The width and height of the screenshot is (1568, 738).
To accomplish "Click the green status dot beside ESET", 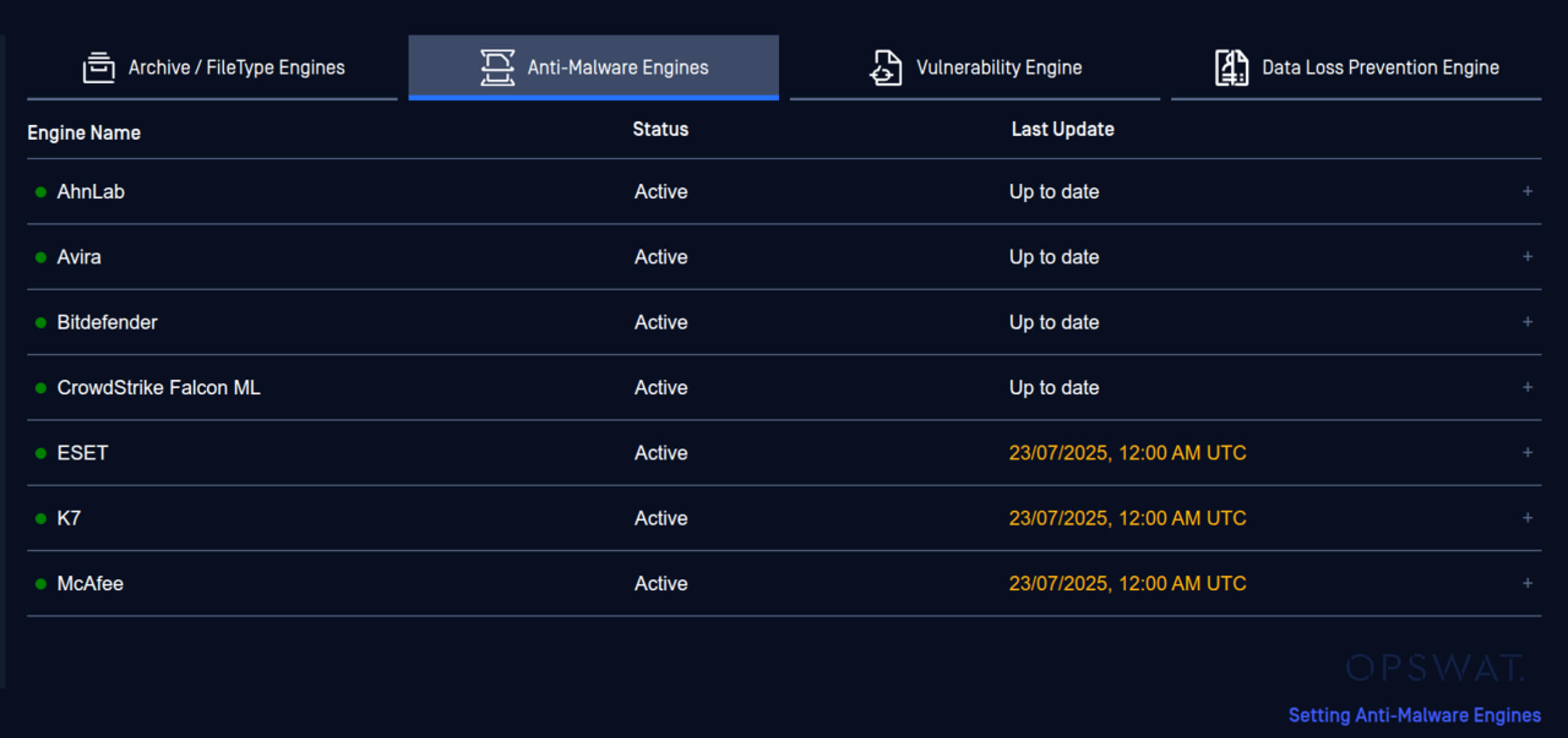I will click(x=41, y=454).
